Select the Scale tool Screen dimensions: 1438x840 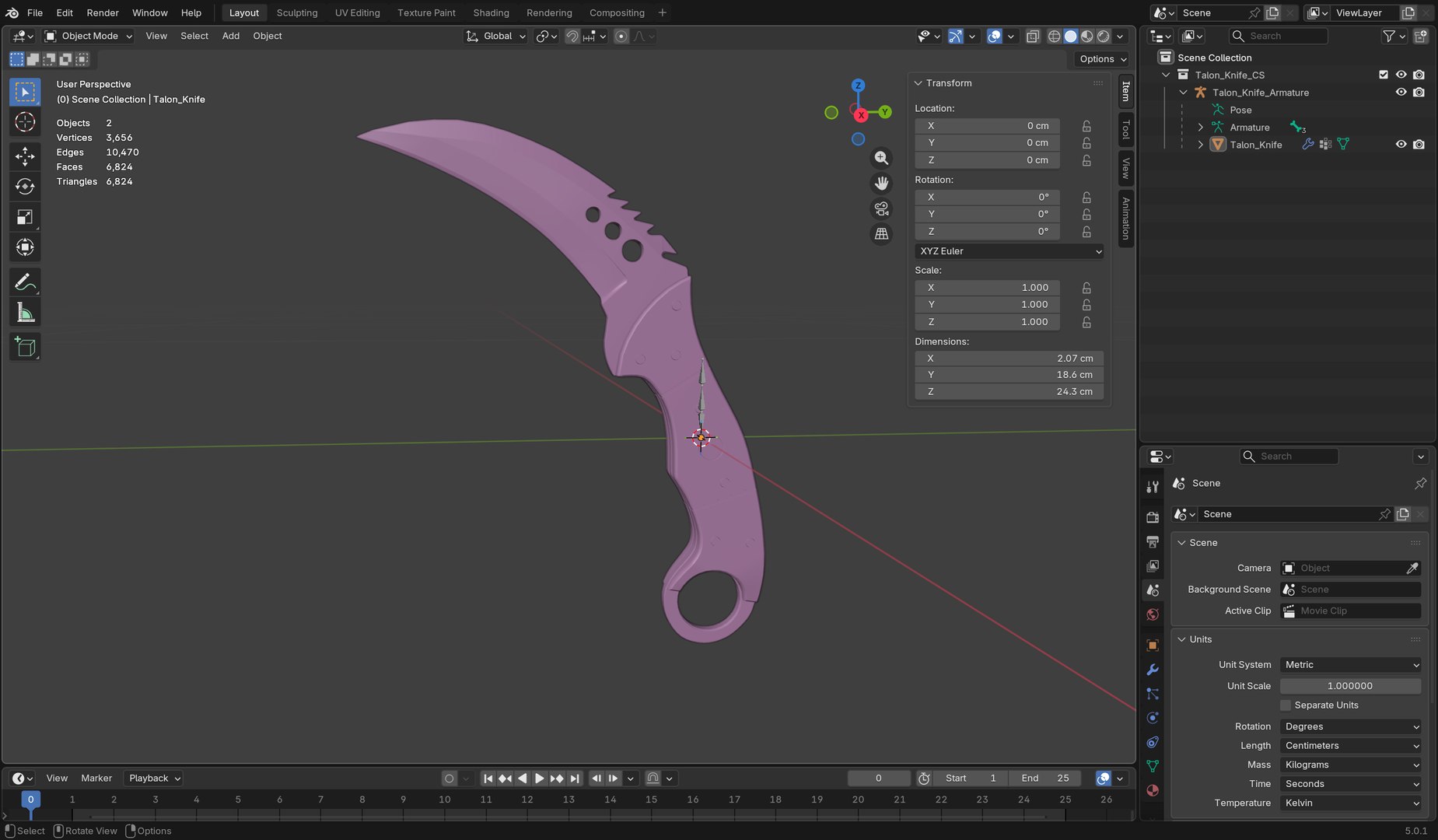point(25,217)
